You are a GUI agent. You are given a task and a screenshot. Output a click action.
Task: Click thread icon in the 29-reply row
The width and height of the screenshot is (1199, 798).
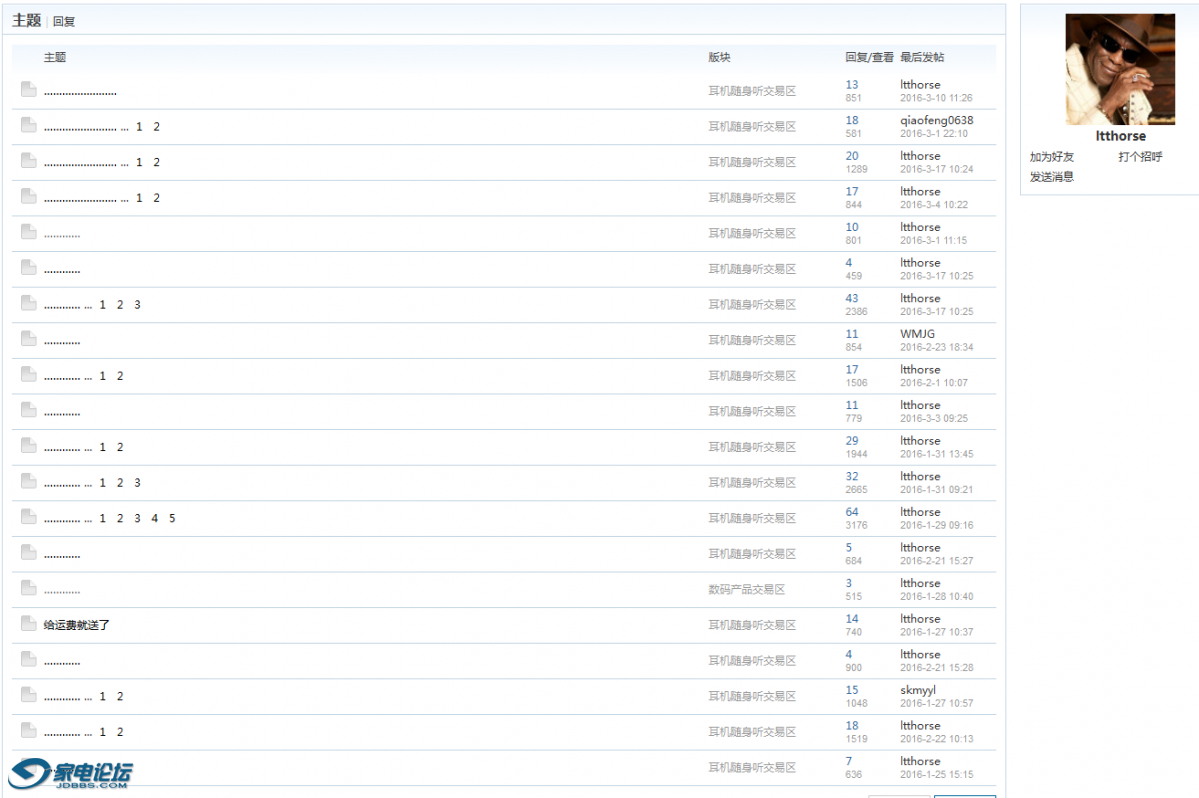(28, 445)
